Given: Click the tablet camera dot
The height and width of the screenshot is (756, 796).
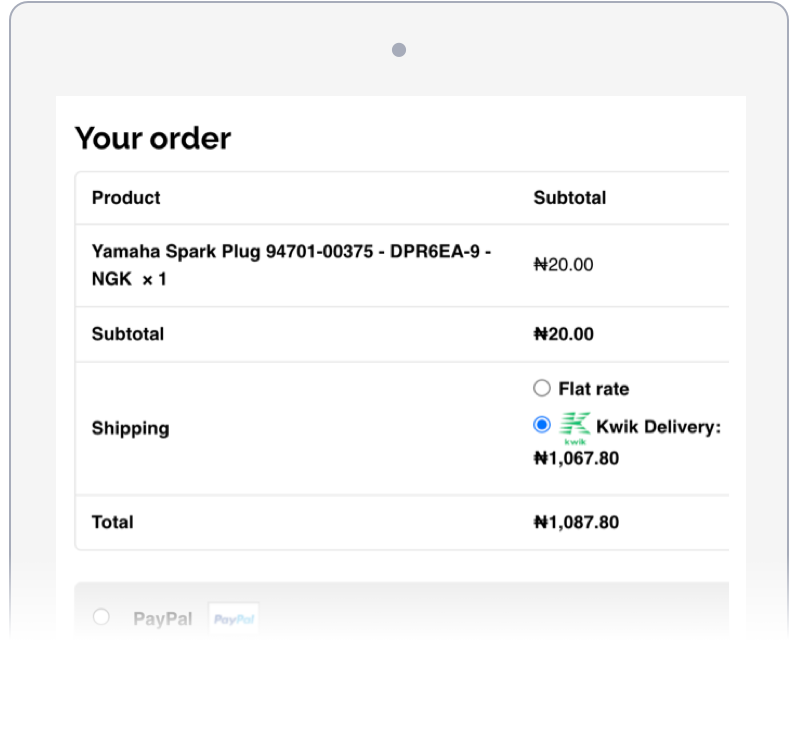Looking at the screenshot, I should (399, 50).
